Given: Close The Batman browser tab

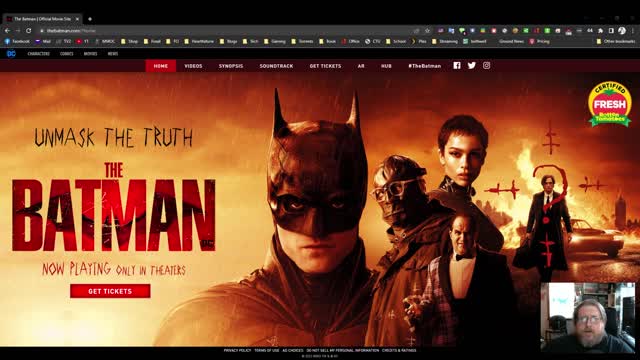Looking at the screenshot, I should tap(77, 19).
